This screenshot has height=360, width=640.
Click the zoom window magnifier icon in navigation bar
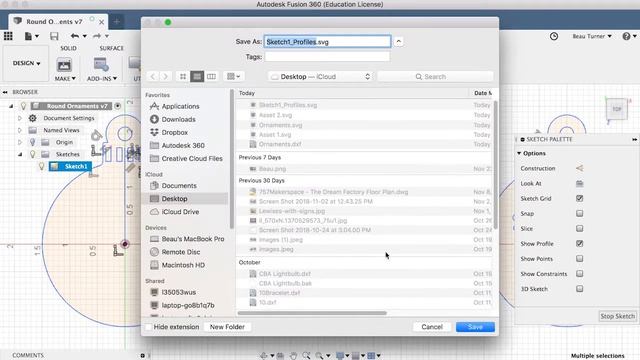pos(319,356)
